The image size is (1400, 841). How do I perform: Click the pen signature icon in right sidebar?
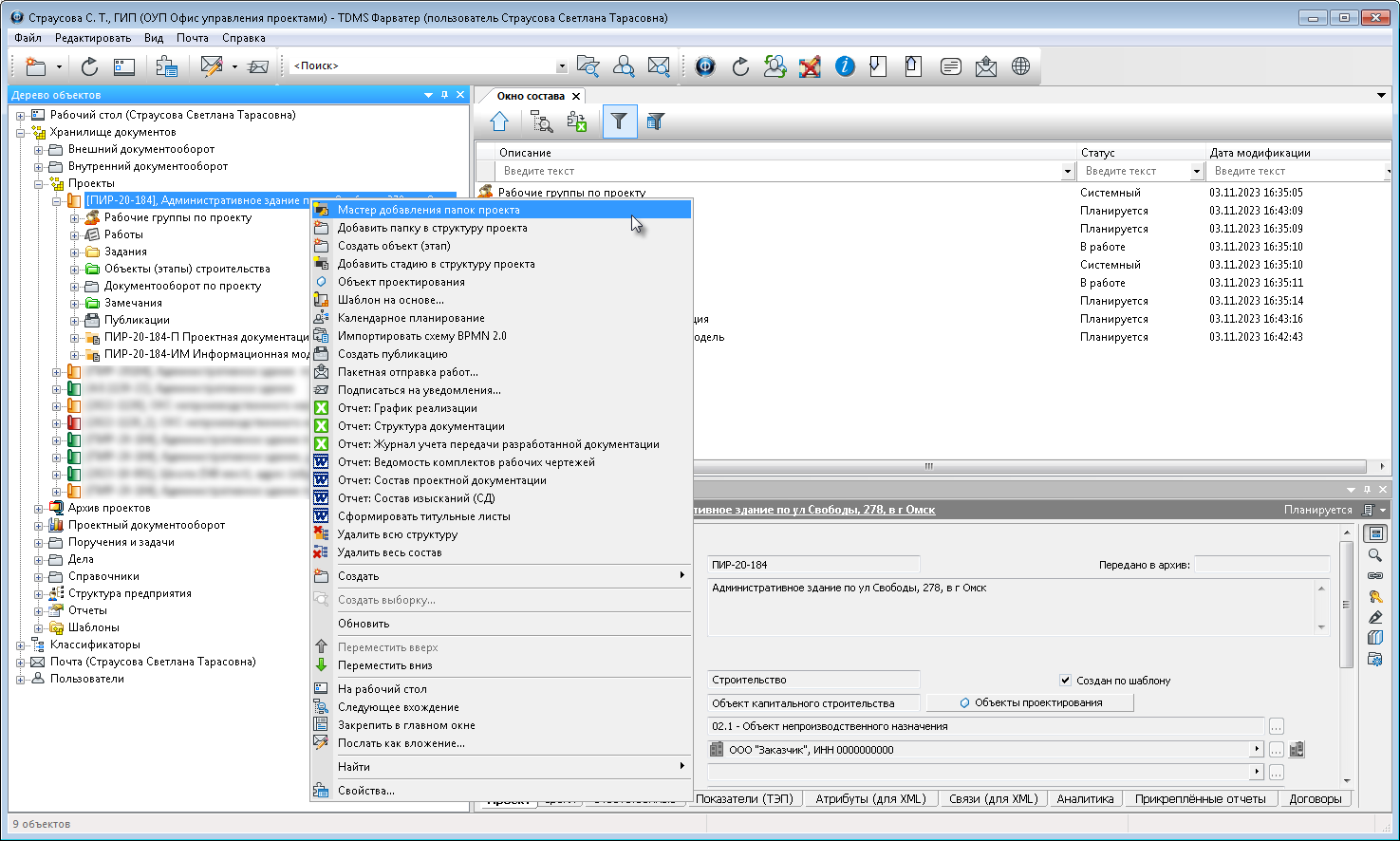[1375, 618]
